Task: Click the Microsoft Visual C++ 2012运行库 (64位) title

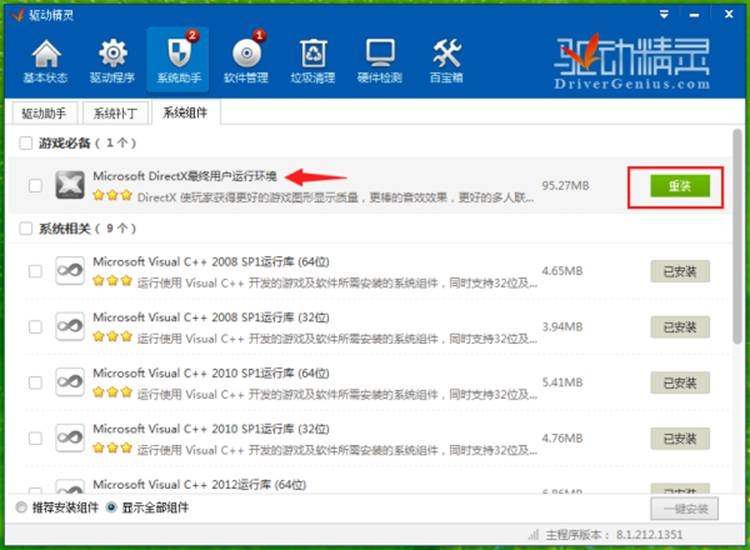Action: [199, 484]
